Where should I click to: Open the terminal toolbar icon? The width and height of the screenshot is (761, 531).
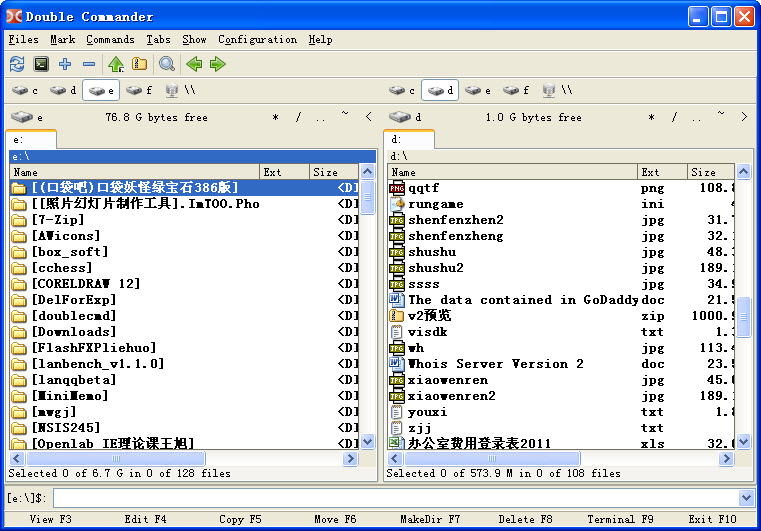coord(41,64)
